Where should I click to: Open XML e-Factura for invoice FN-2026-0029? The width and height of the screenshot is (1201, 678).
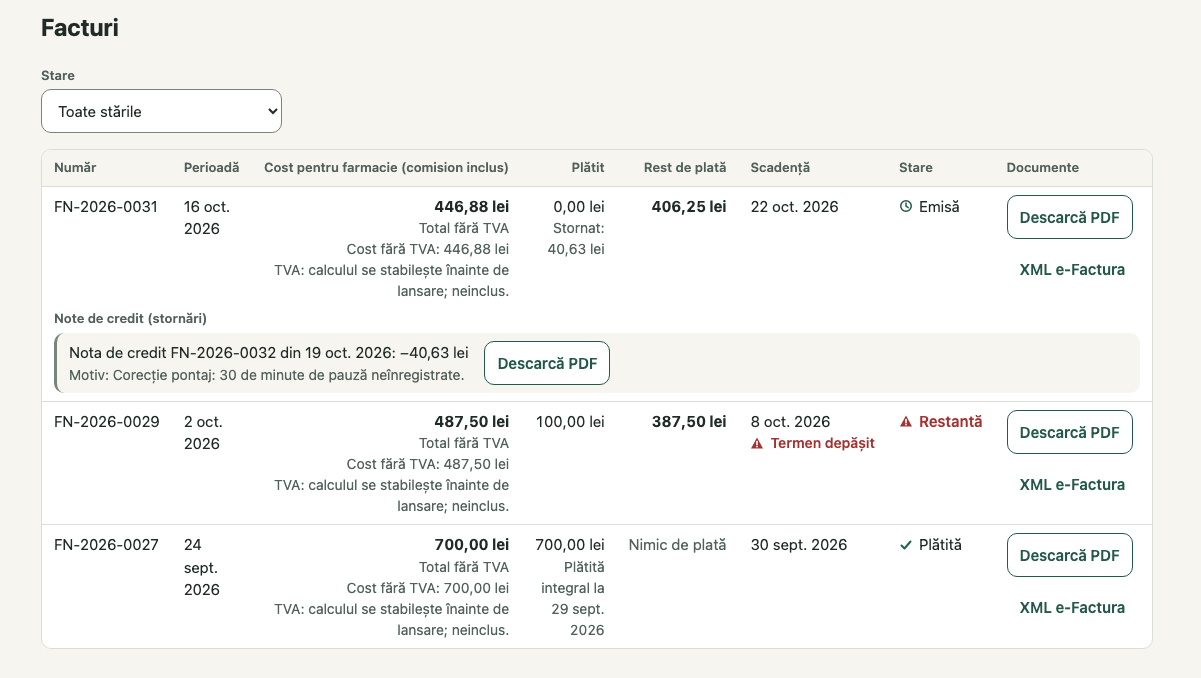1072,485
